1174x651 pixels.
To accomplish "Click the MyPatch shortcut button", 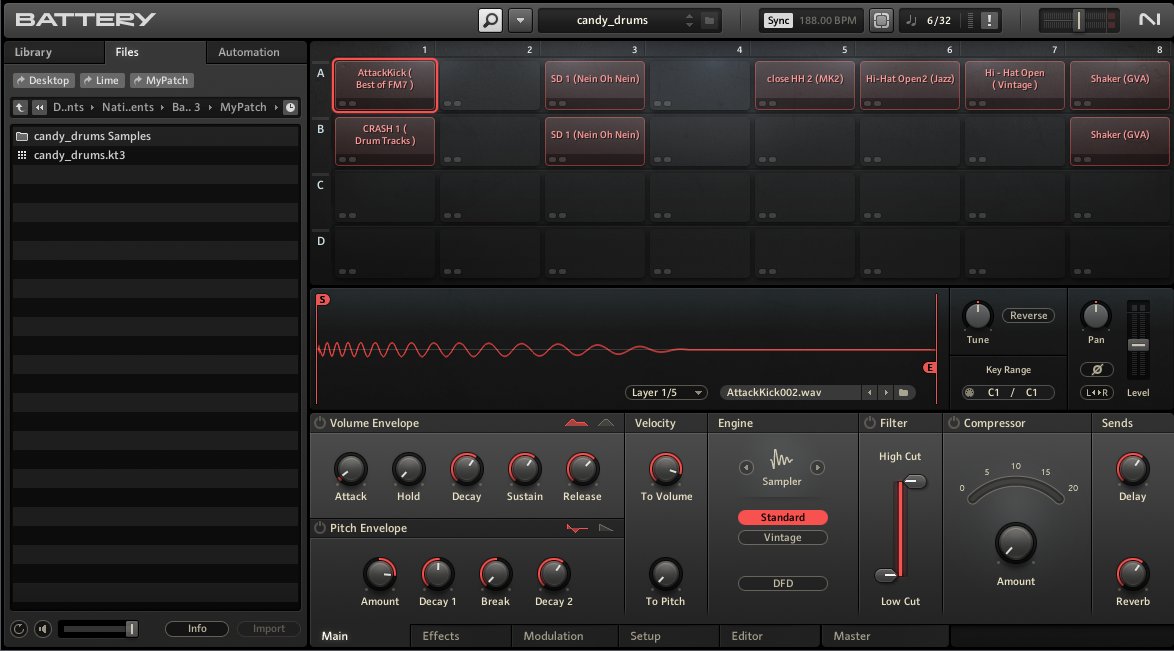I will (x=162, y=80).
